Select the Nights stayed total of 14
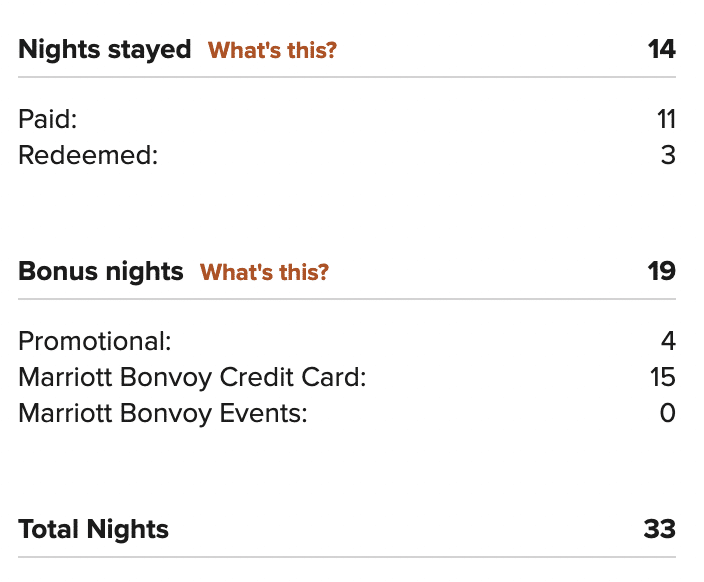Image resolution: width=704 pixels, height=582 pixels. (661, 49)
